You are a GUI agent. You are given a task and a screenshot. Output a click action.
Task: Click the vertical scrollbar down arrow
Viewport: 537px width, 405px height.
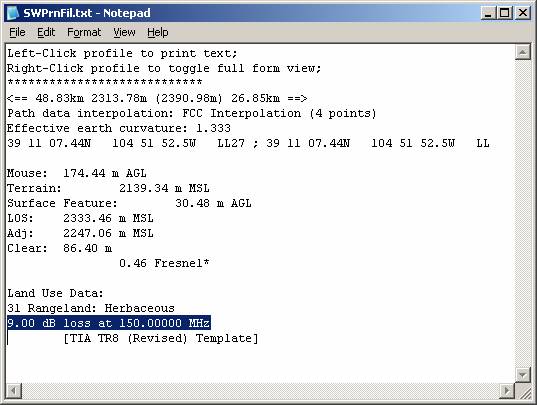click(x=523, y=375)
